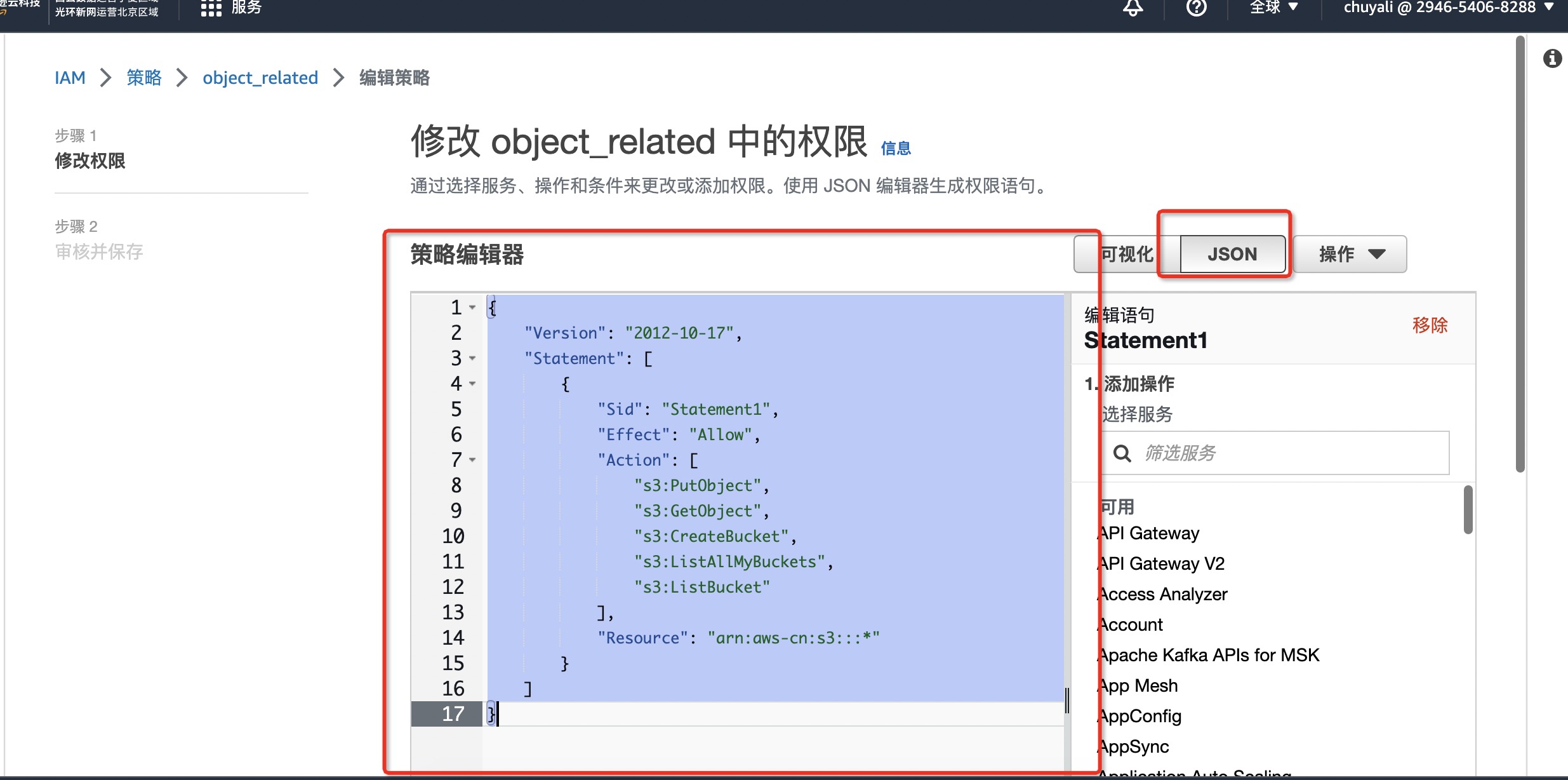Click the "s3:ListAllMyBuckets" line in editor
This screenshot has height=780, width=1568.
pos(733,561)
